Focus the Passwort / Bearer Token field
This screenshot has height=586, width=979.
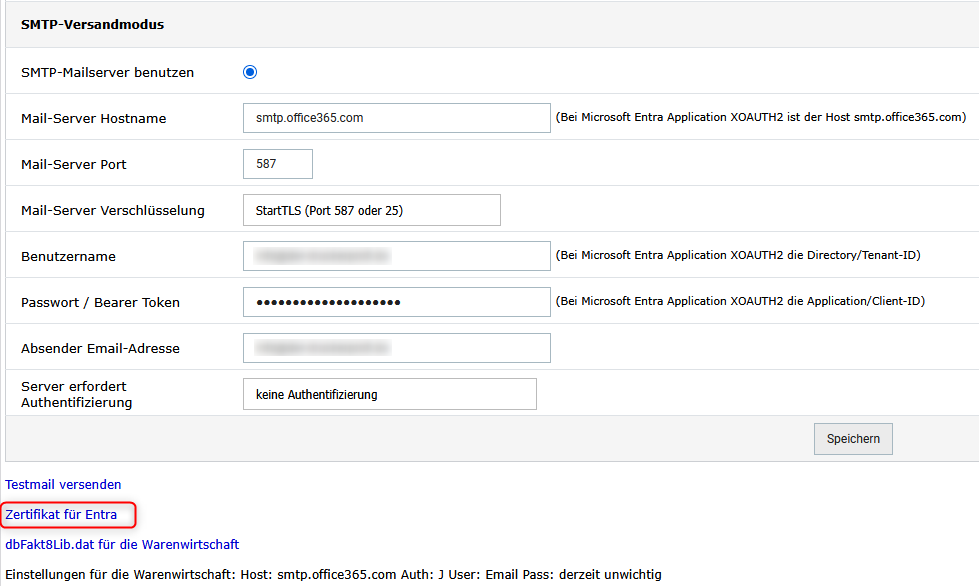click(x=396, y=302)
